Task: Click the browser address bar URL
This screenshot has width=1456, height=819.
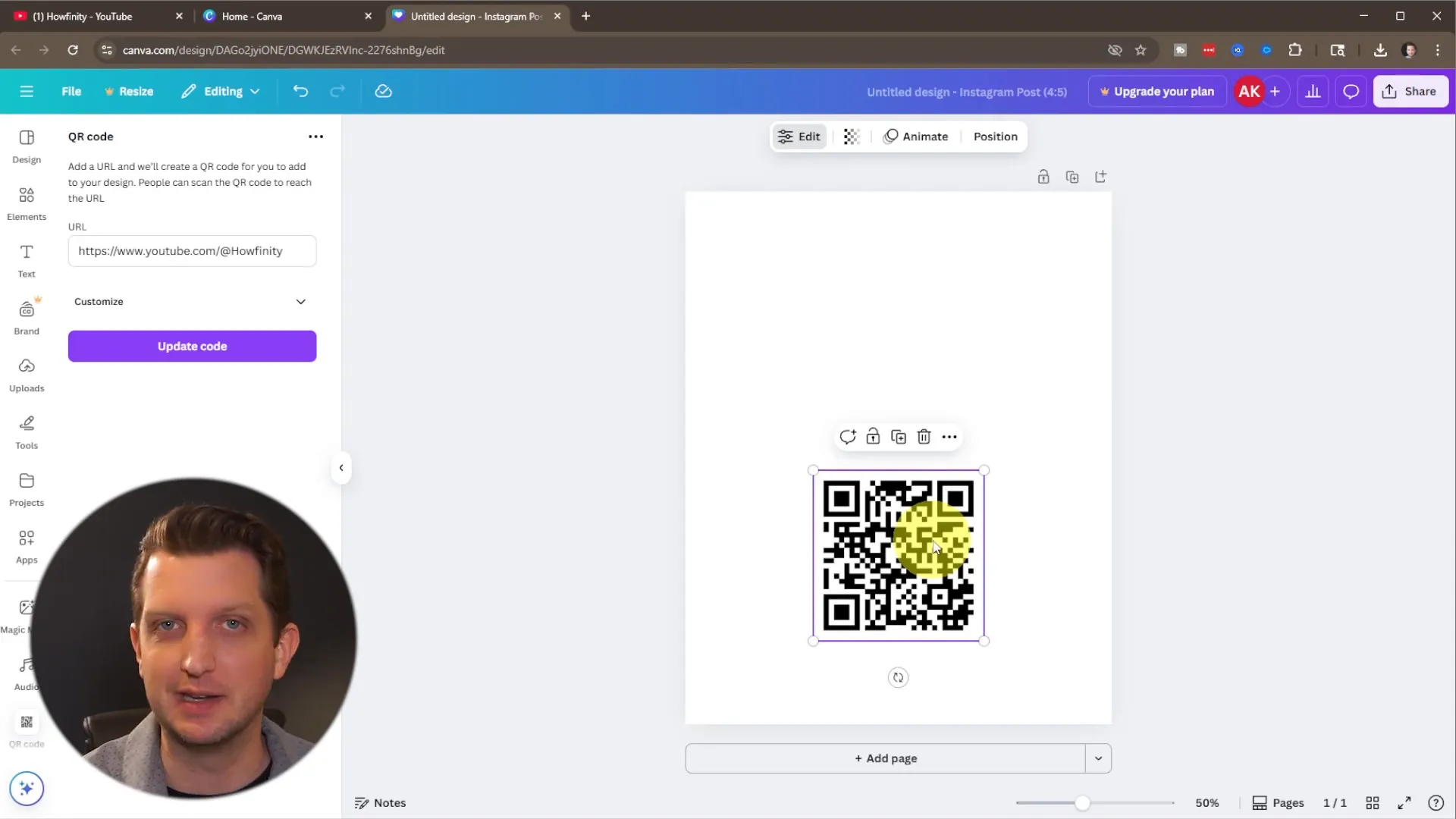Action: pos(284,50)
